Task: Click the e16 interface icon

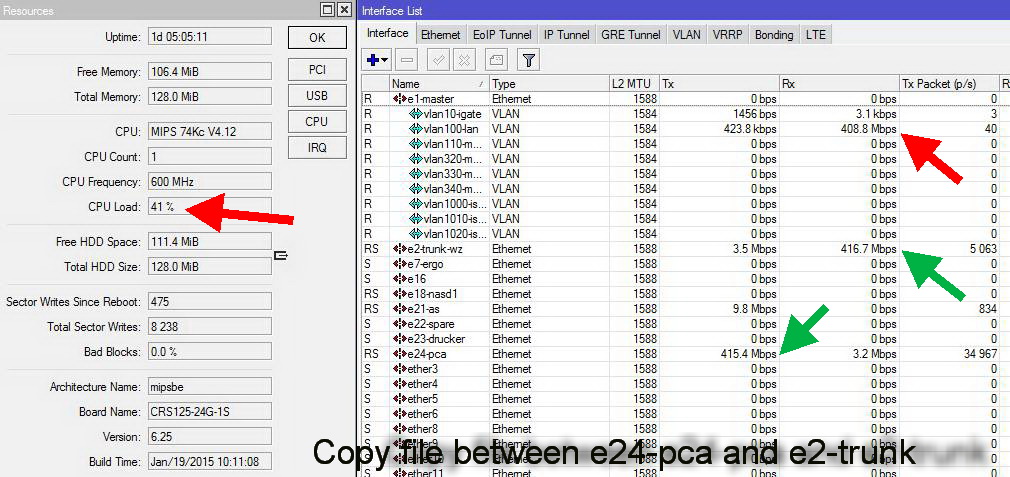Action: [x=399, y=279]
